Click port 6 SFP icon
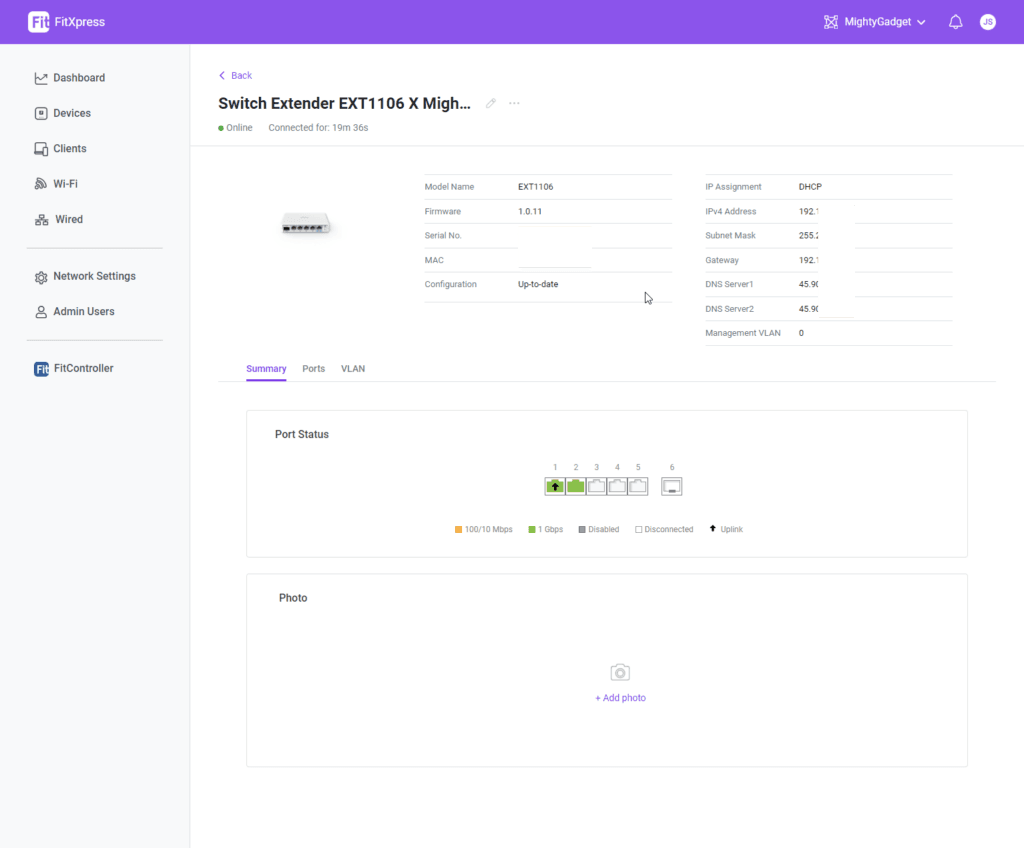Image resolution: width=1024 pixels, height=848 pixels. coord(671,486)
